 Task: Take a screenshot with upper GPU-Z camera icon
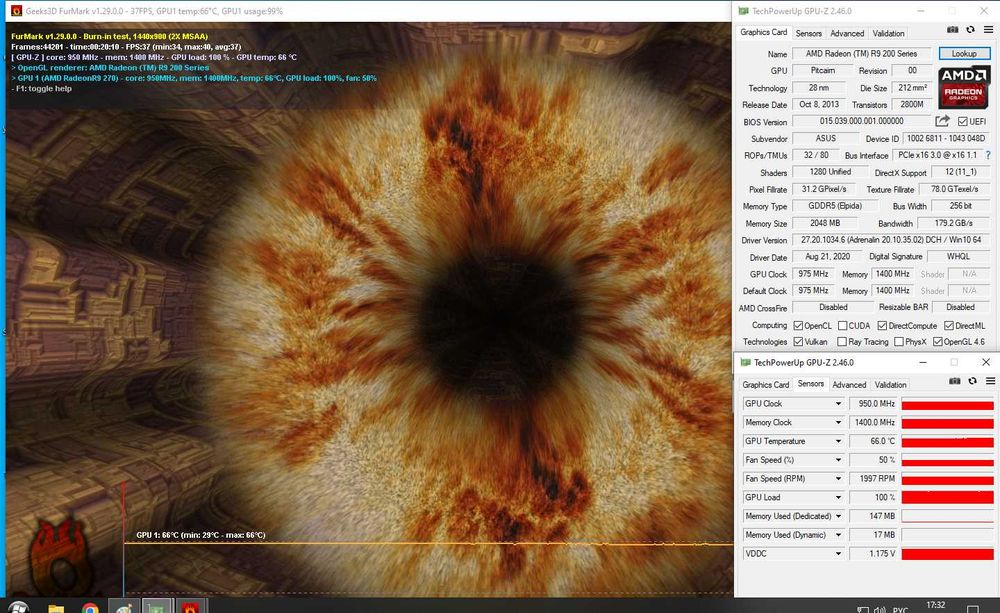click(952, 30)
